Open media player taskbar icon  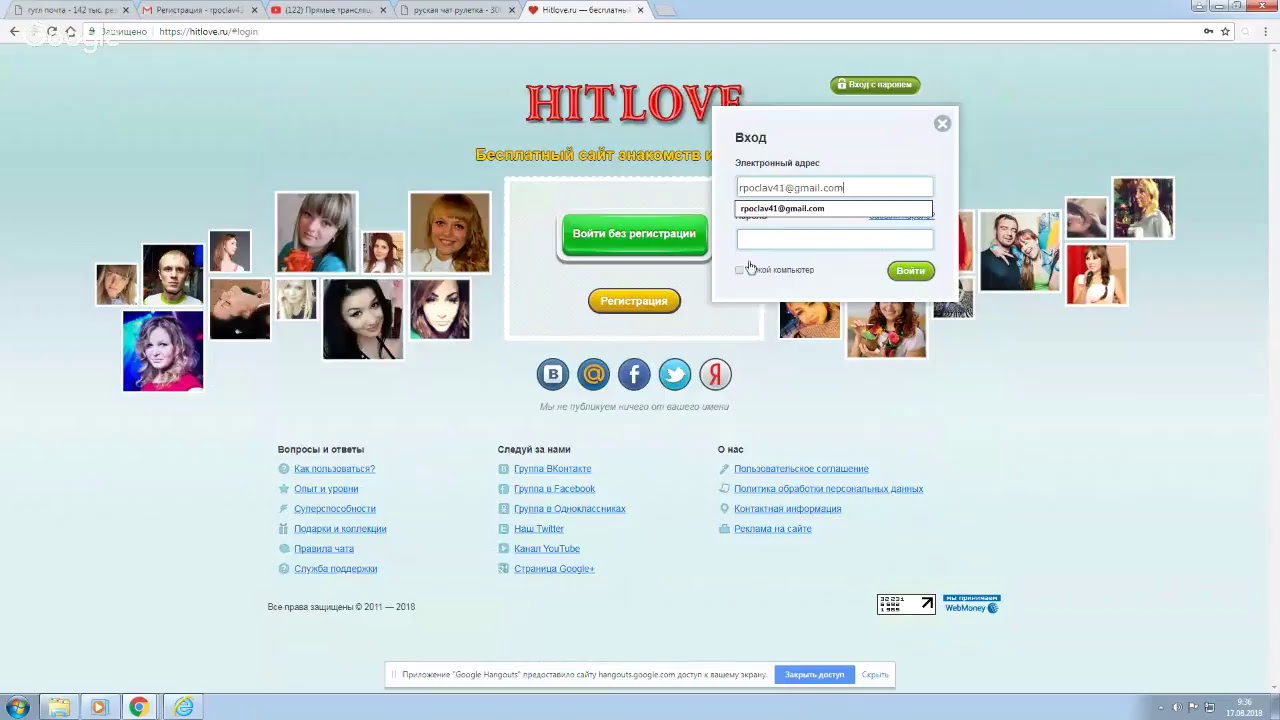[x=98, y=707]
